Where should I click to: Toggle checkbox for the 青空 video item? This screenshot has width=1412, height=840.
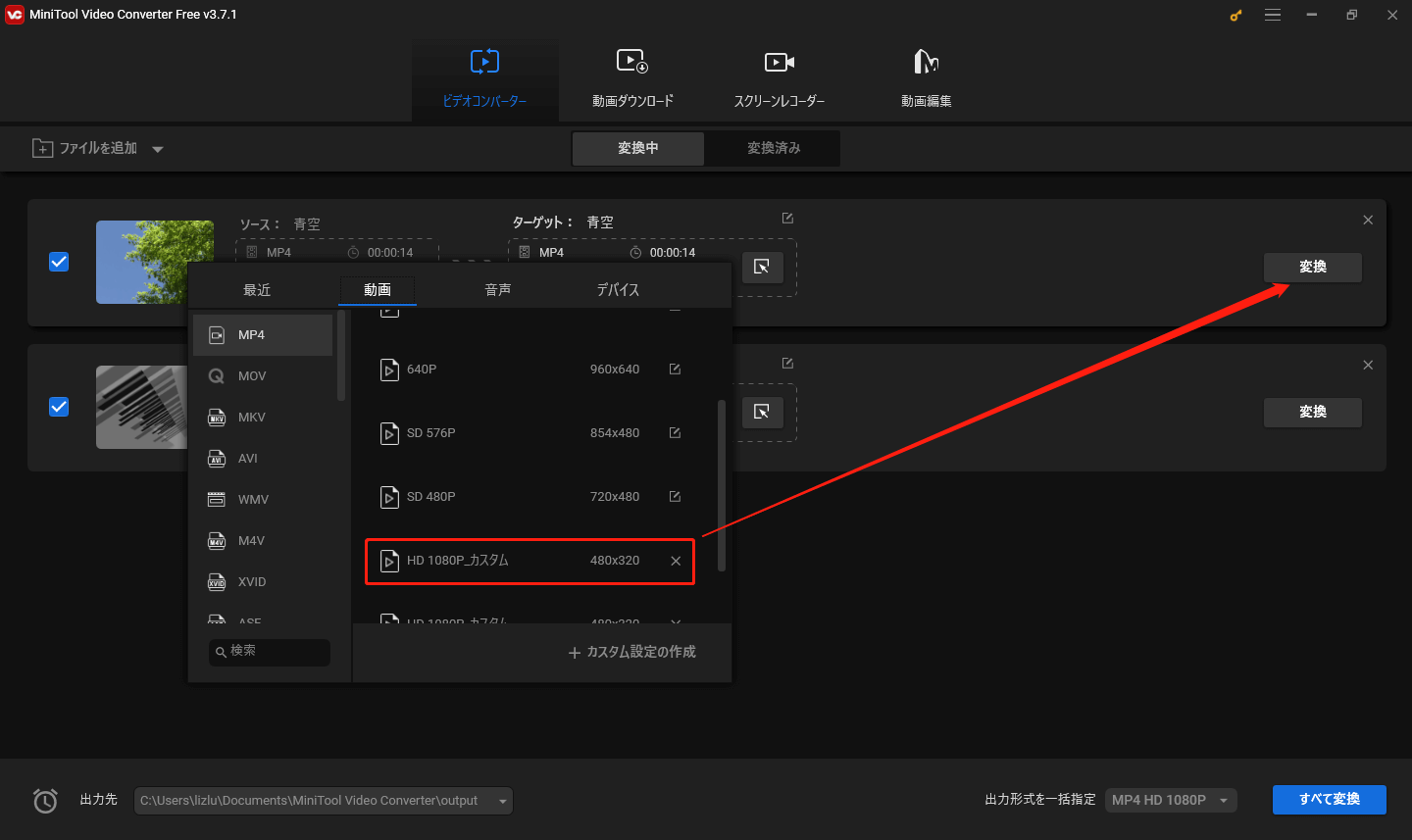(x=59, y=262)
